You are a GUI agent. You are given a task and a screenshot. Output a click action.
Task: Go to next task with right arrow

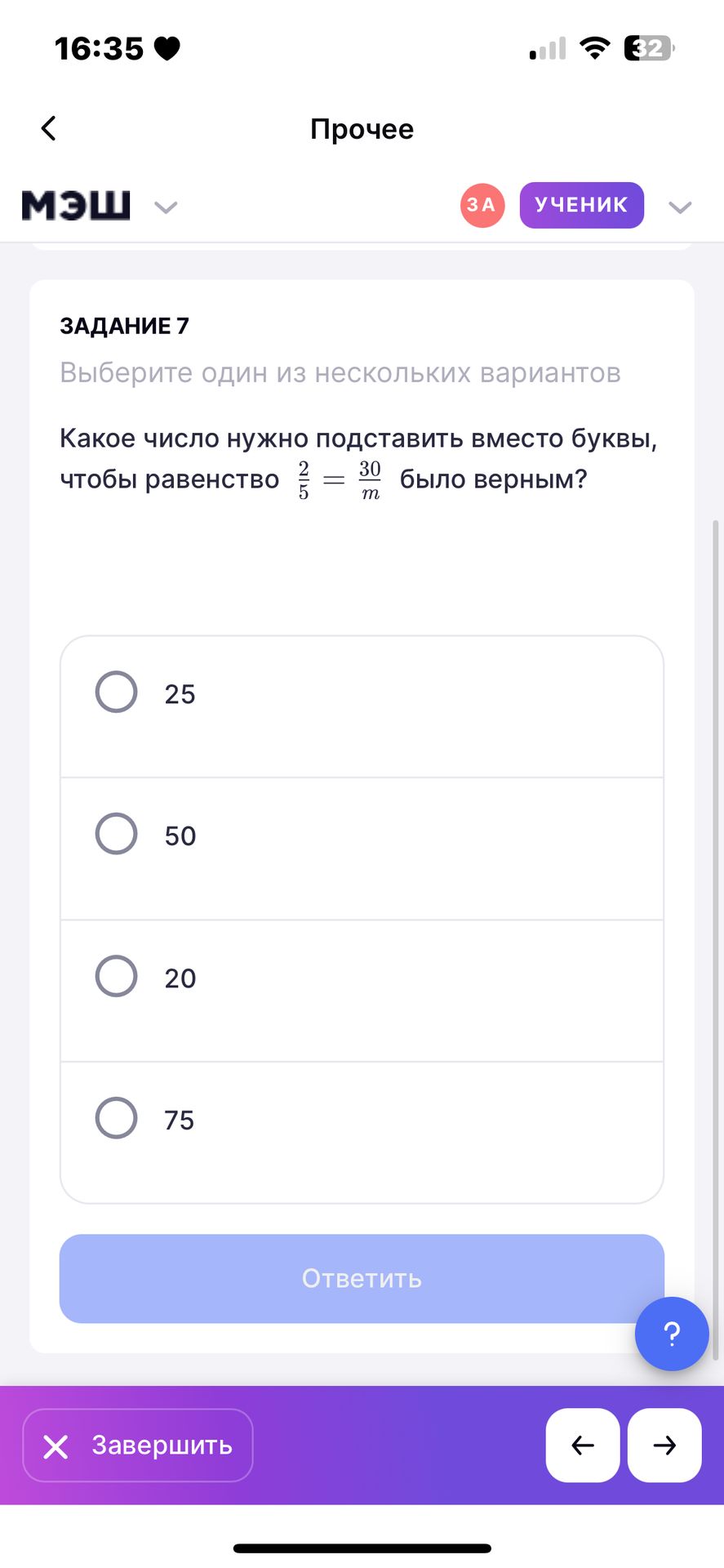(664, 1445)
